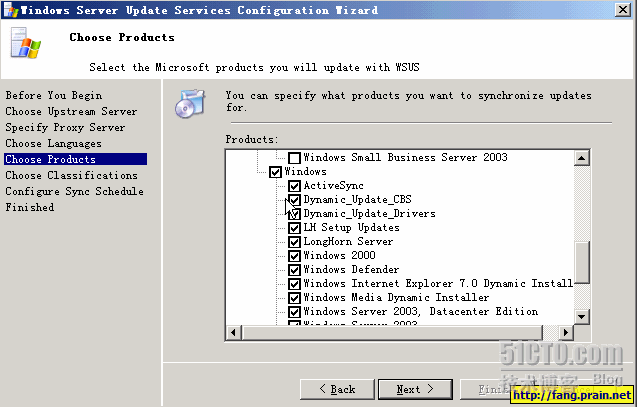637x407 pixels.
Task: Select the Windows tree node label
Action: (305, 171)
